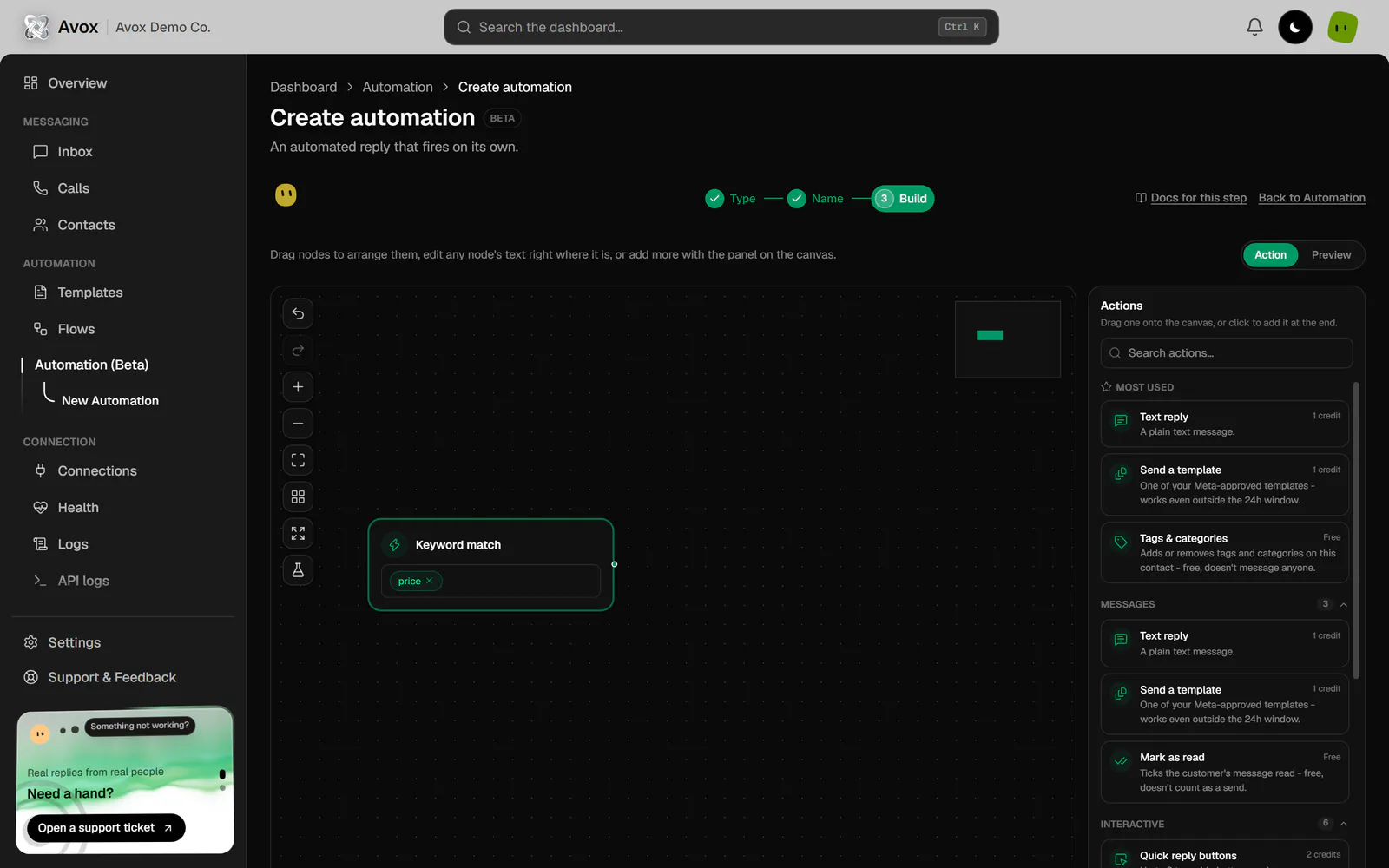Click the support card carousel indicator

tap(222, 778)
